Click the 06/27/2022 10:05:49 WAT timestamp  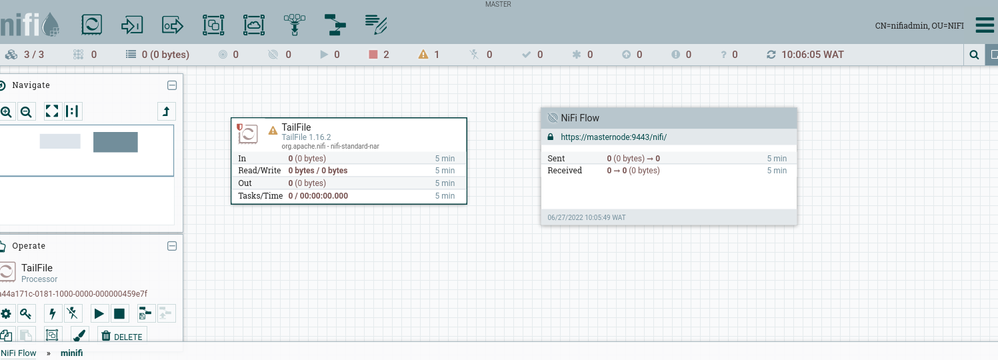pyautogui.click(x=586, y=218)
